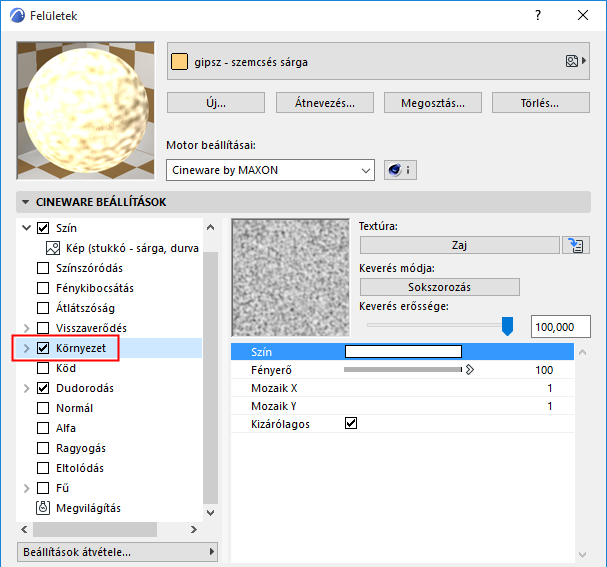
Task: Click the Archicad logo icon in the title bar
Action: point(17,15)
